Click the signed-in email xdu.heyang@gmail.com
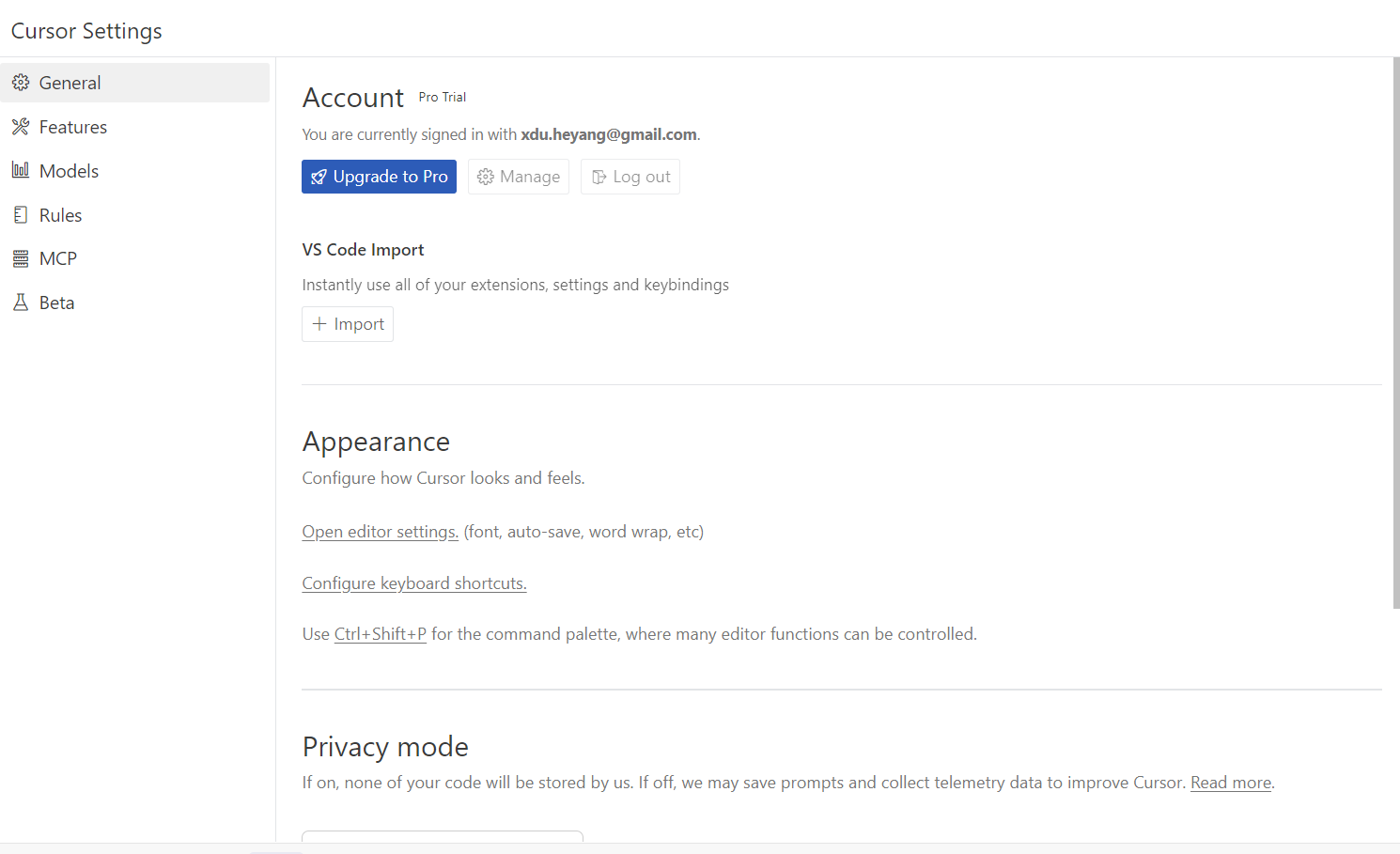 pyautogui.click(x=609, y=134)
